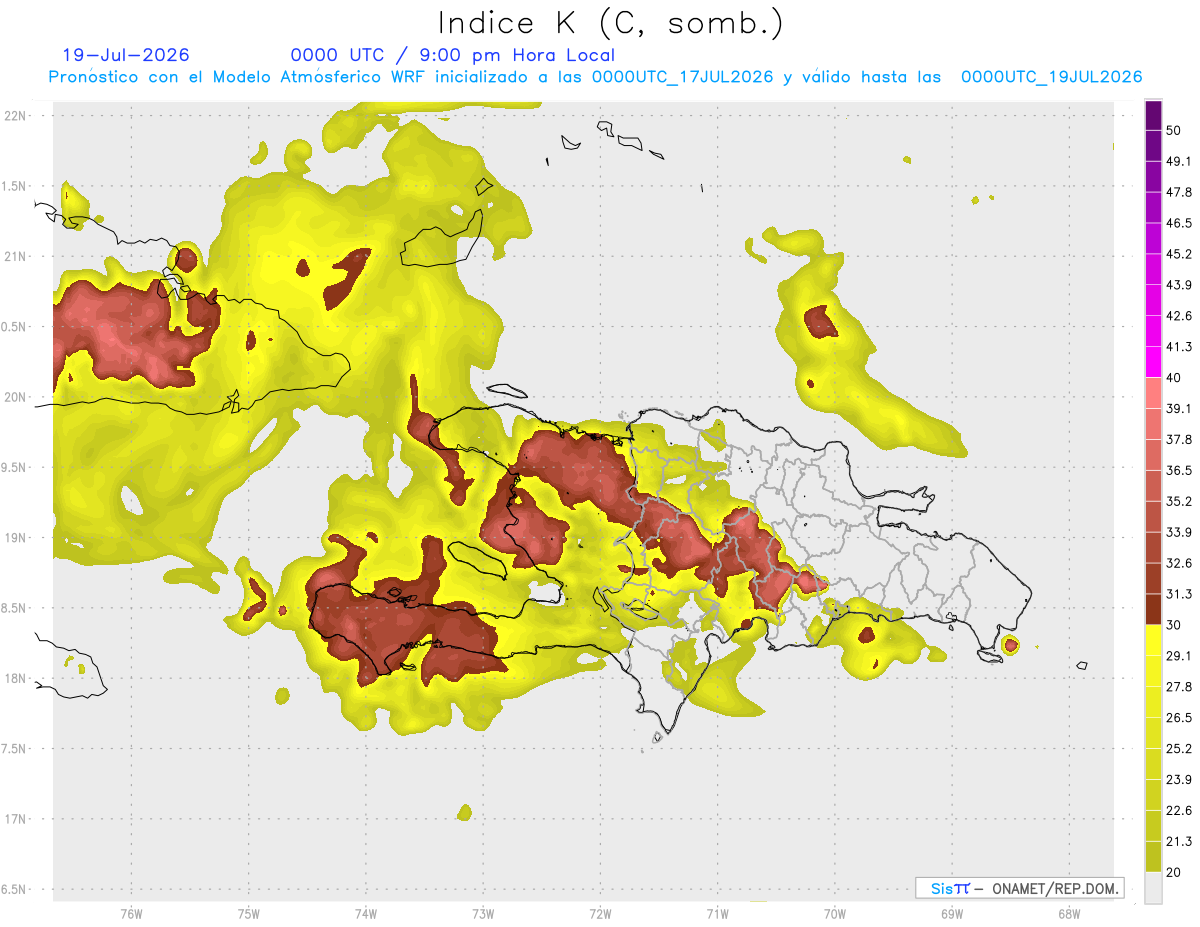This screenshot has height=927, width=1200.
Task: Click the "41.3" color scale value
Action: coord(1179,347)
